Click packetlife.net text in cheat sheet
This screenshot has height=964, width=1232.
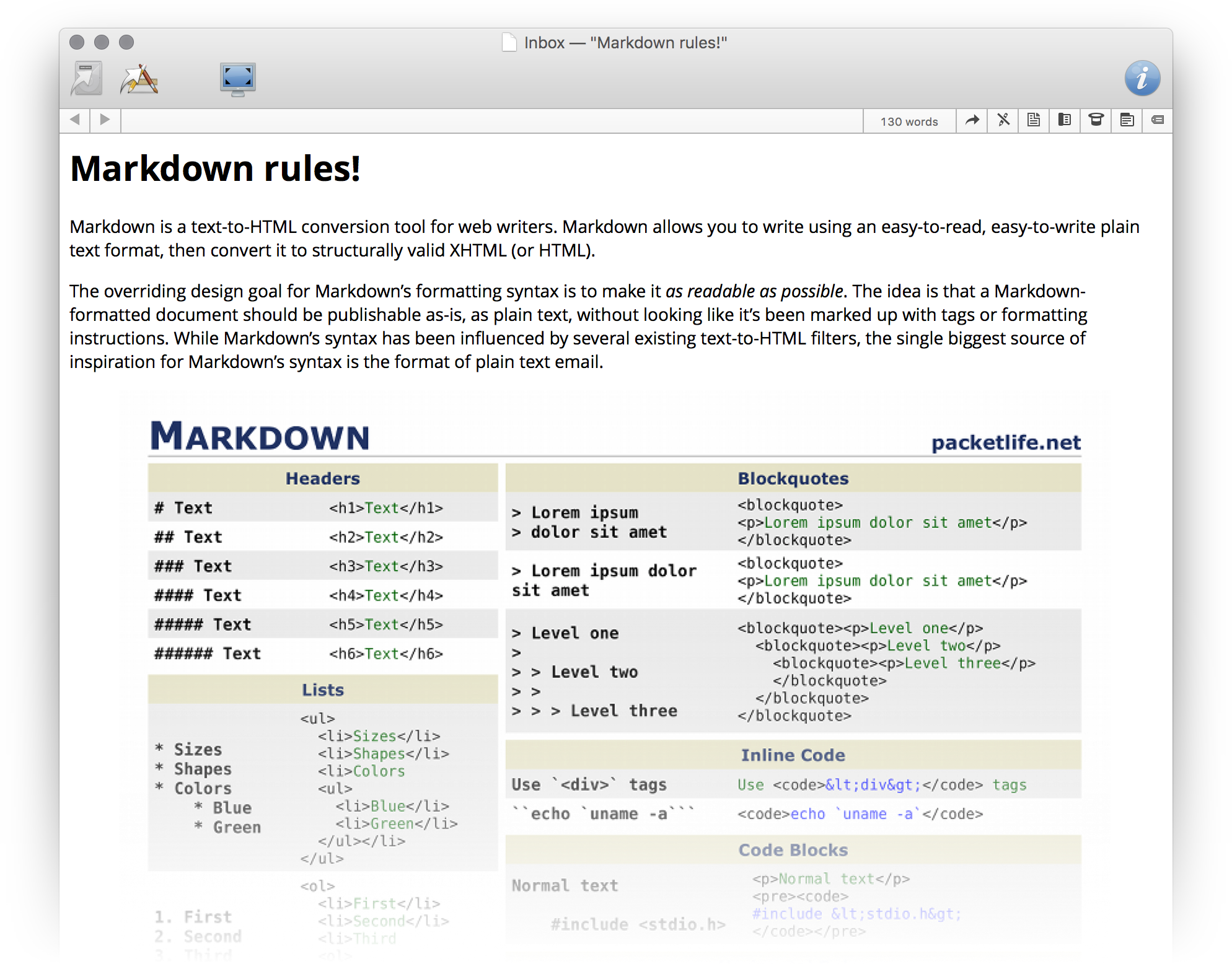tap(1005, 442)
